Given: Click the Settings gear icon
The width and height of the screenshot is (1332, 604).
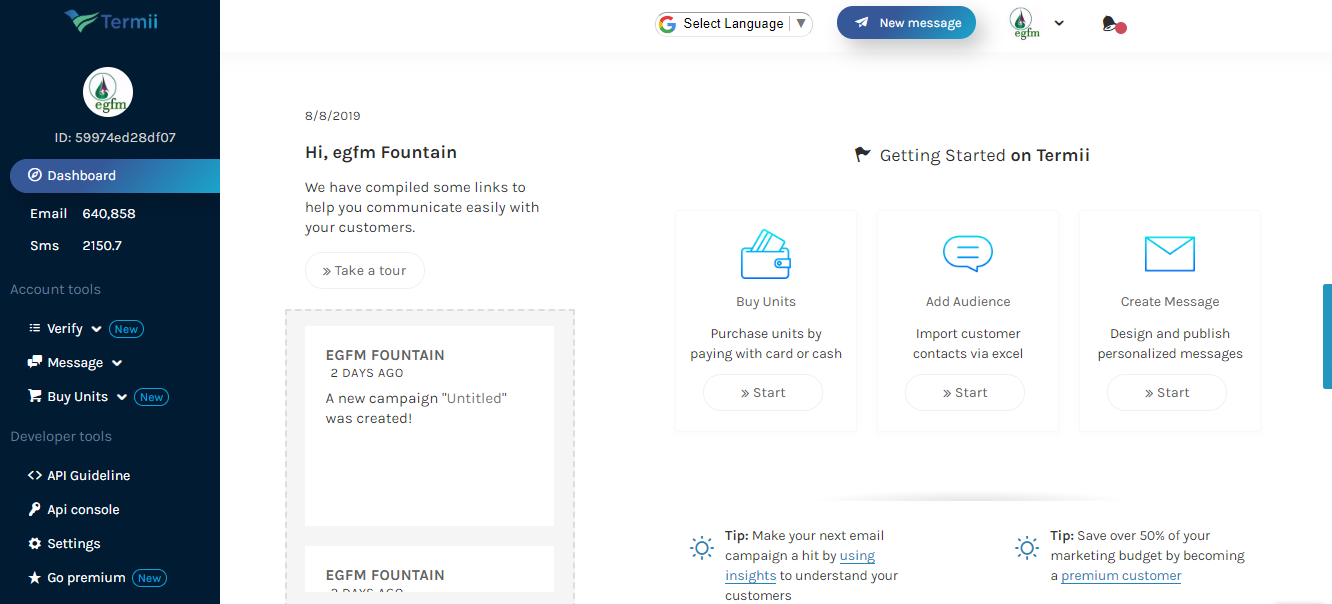Looking at the screenshot, I should point(35,544).
